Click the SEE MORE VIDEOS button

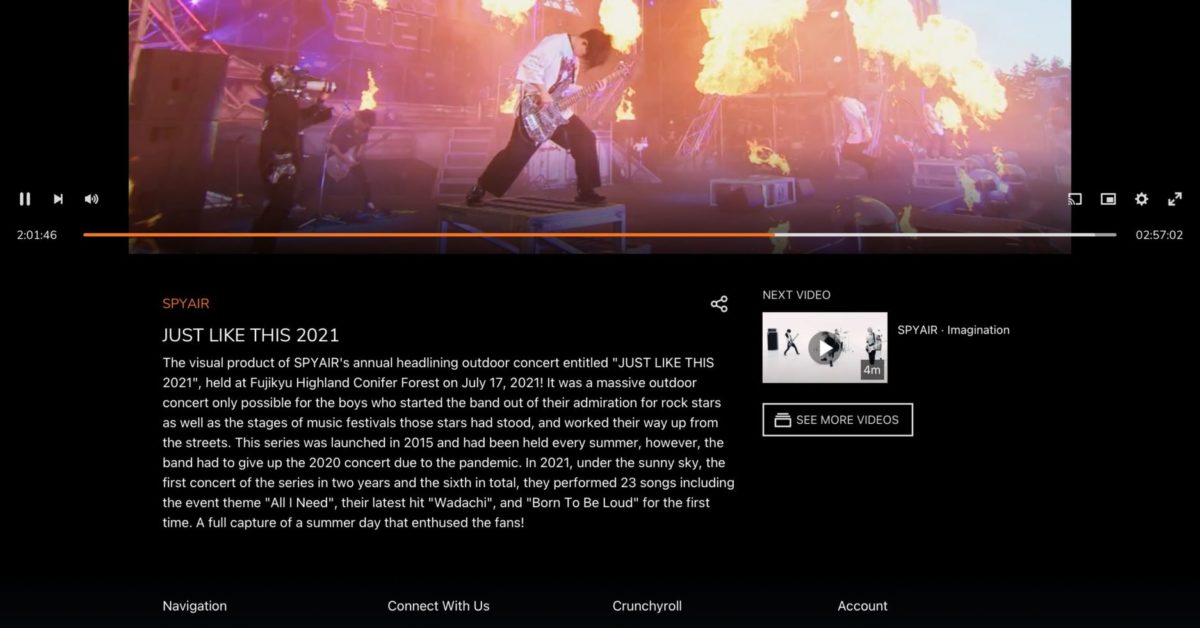click(837, 420)
